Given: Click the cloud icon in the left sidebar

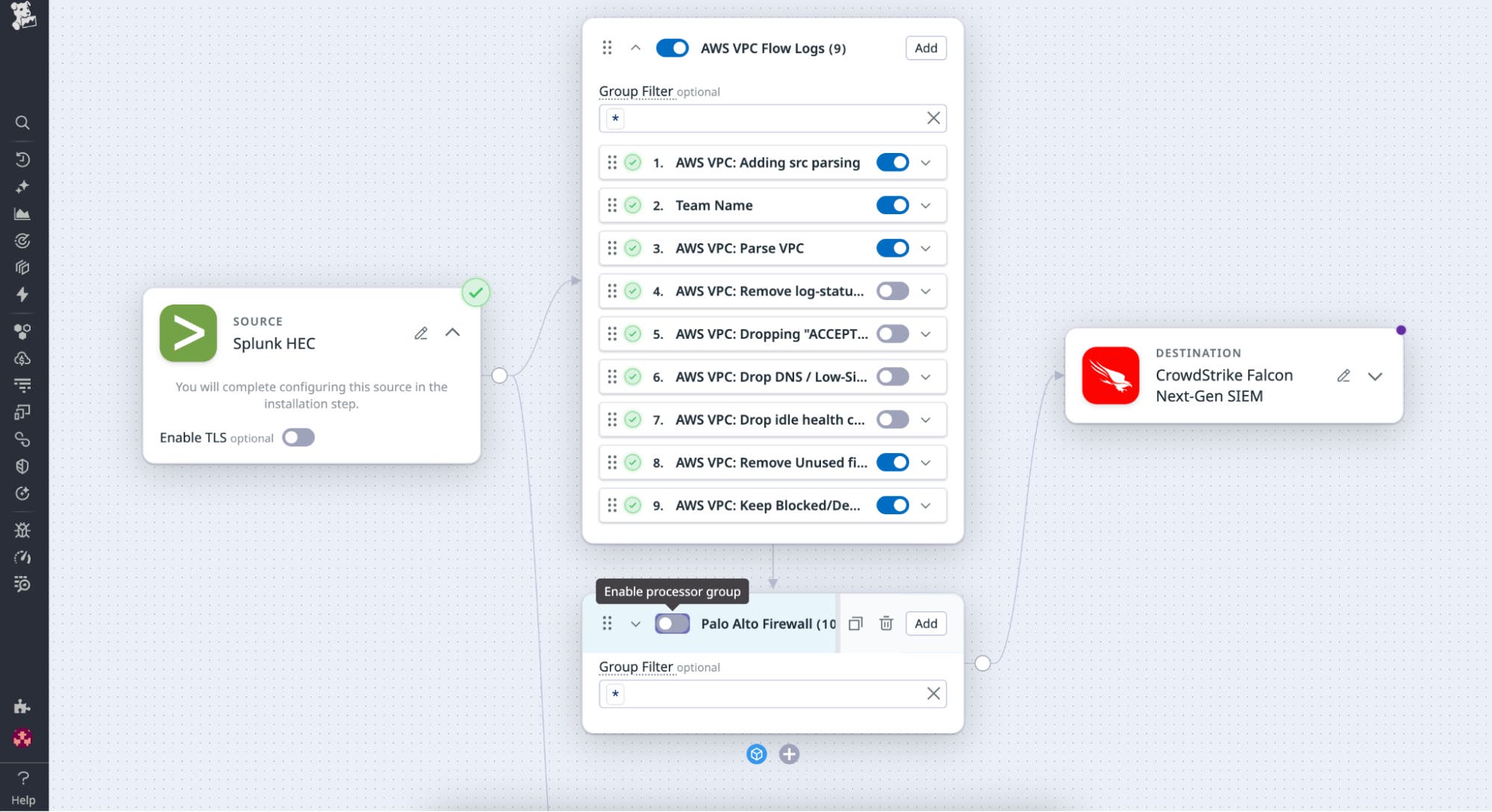Looking at the screenshot, I should (x=23, y=358).
